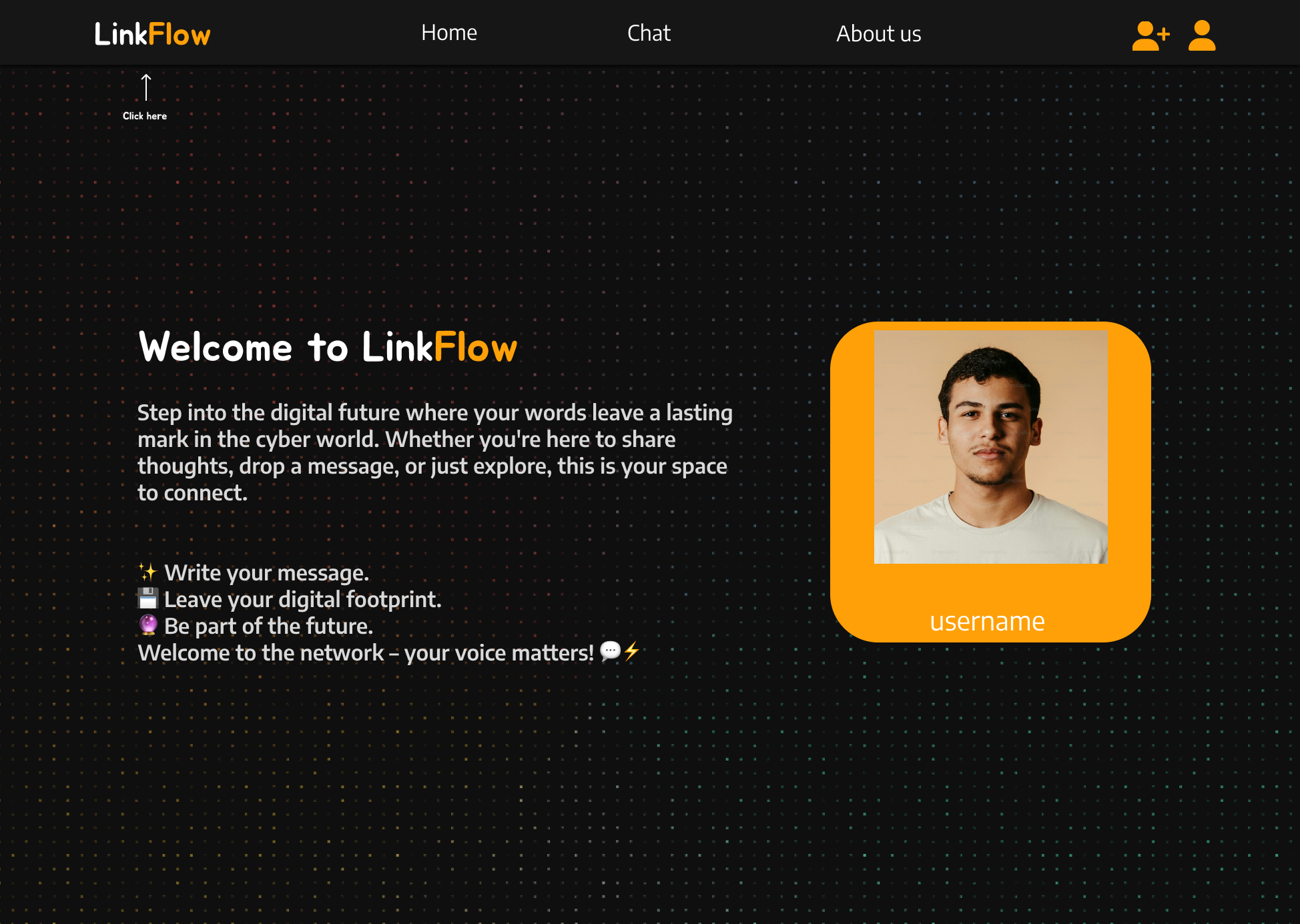Click the username label on card

(987, 622)
